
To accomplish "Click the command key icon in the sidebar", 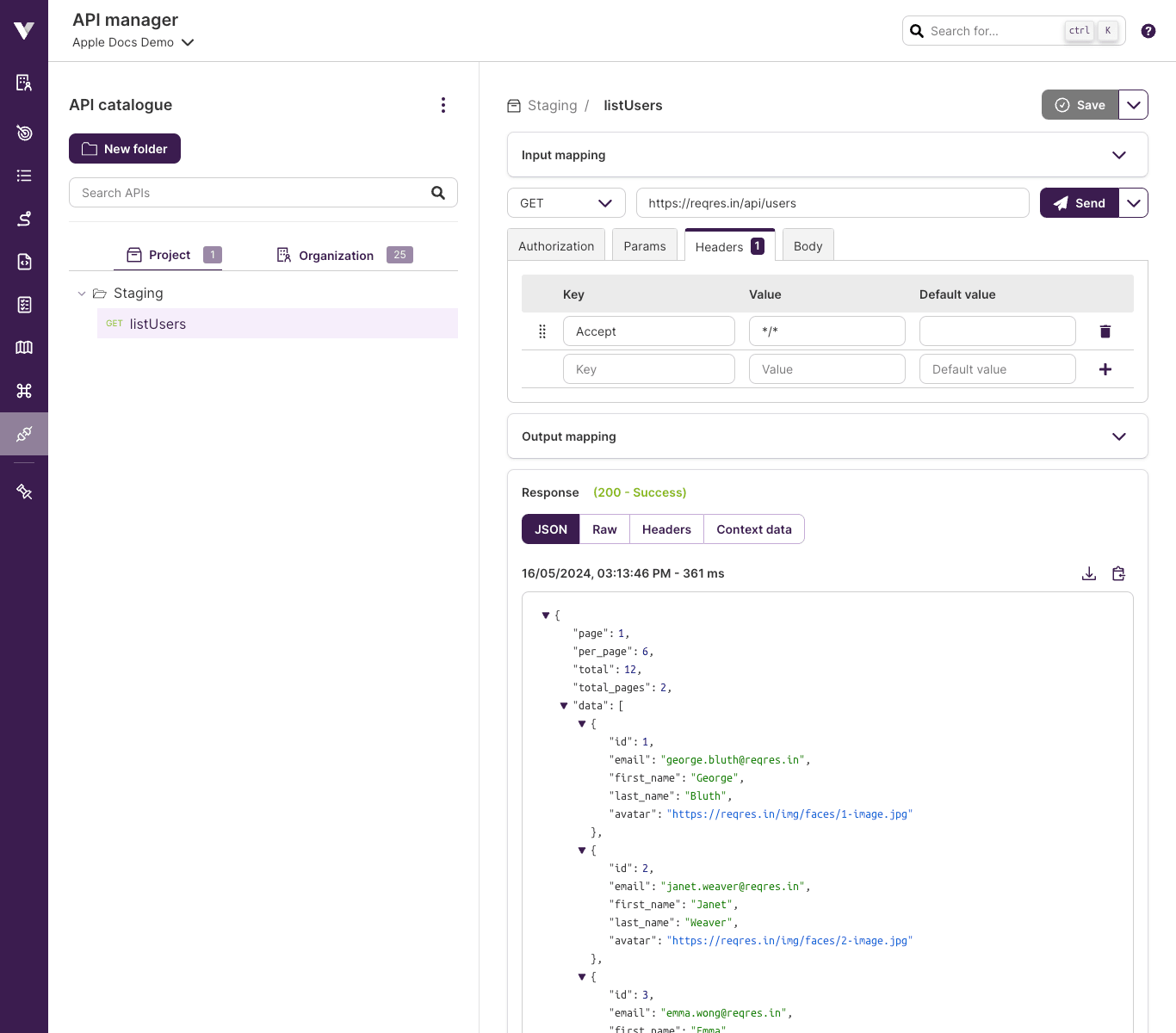I will tap(24, 391).
